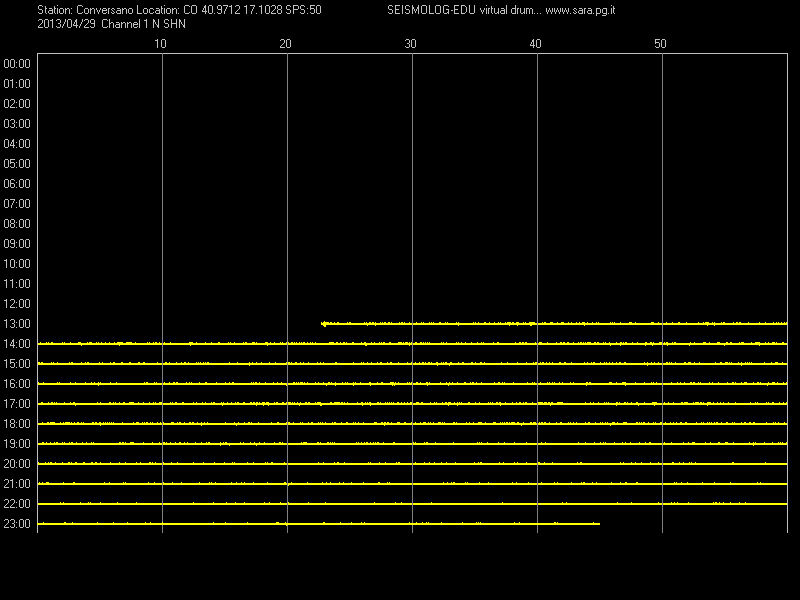Click the '18:00' hour label
The width and height of the screenshot is (800, 600).
(17, 424)
